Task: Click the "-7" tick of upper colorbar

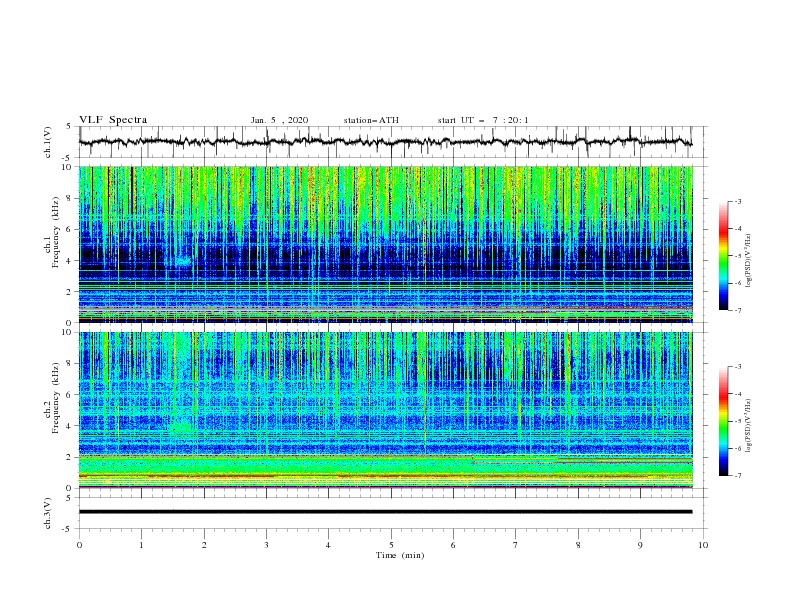Action: (738, 310)
